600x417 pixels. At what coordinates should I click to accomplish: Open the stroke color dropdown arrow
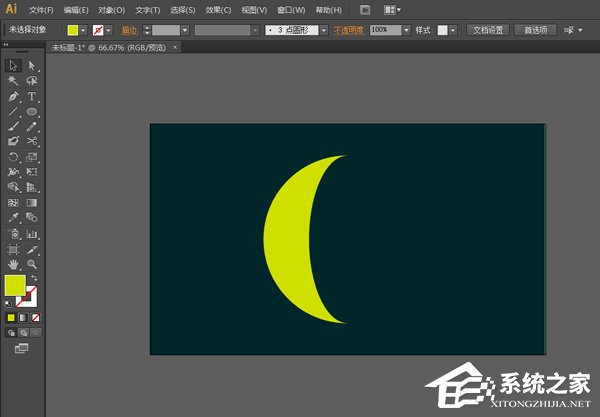(109, 30)
